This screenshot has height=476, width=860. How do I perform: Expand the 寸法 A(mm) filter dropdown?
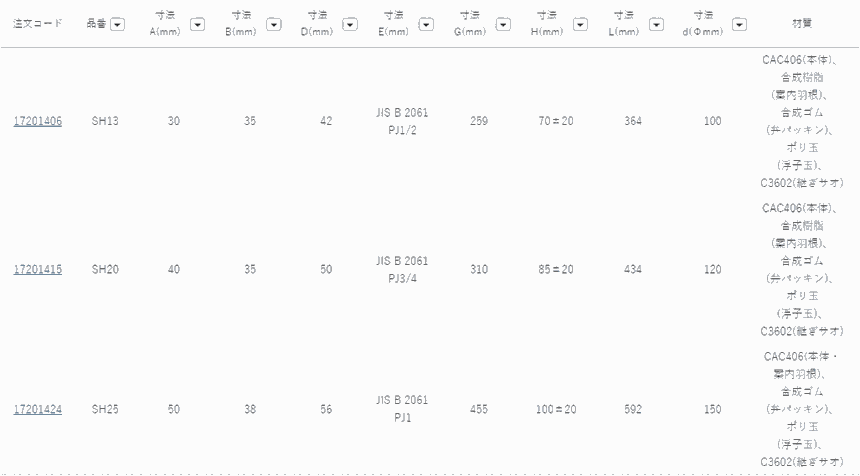(x=197, y=24)
